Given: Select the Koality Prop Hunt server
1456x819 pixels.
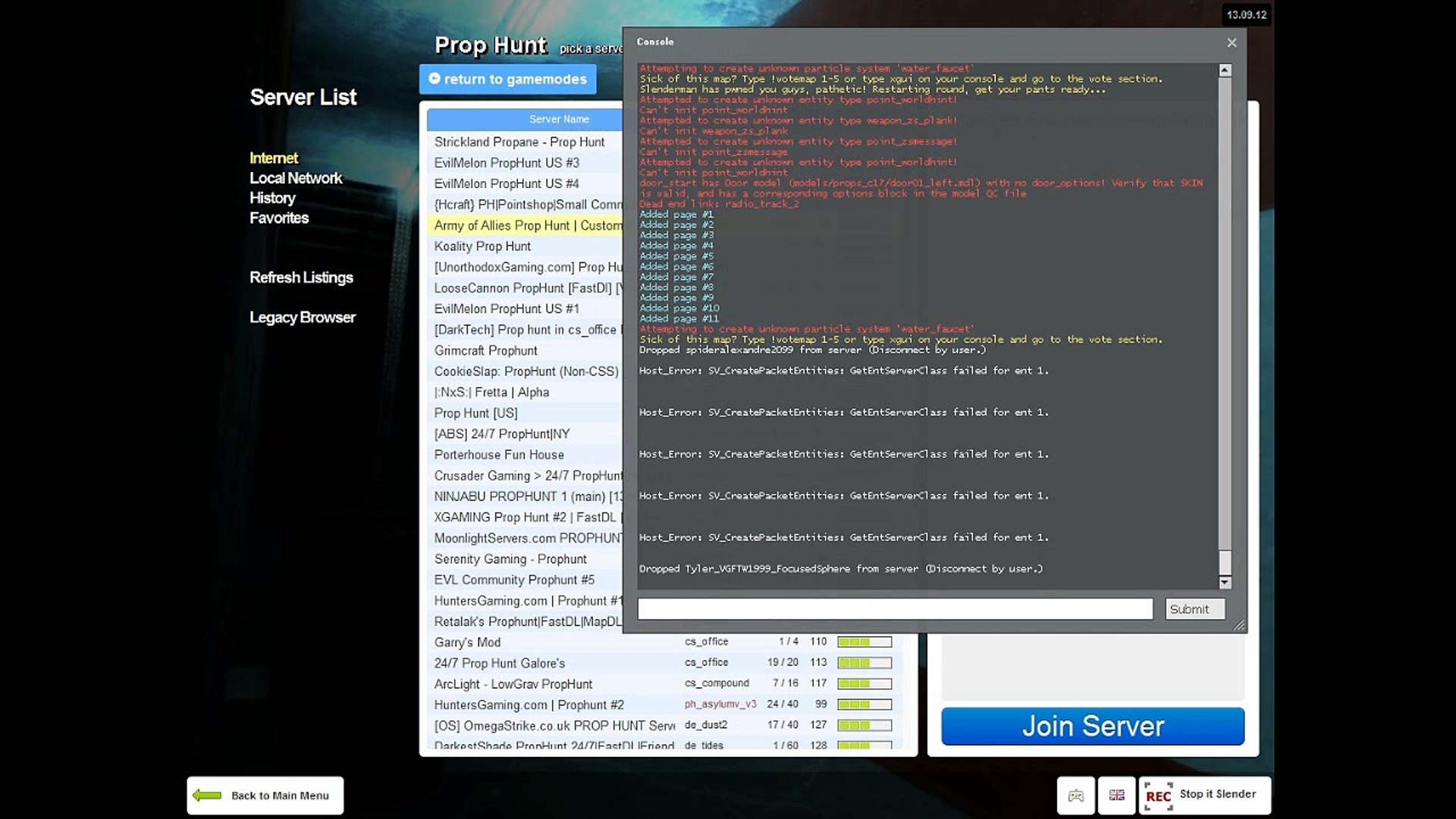Looking at the screenshot, I should 482,246.
